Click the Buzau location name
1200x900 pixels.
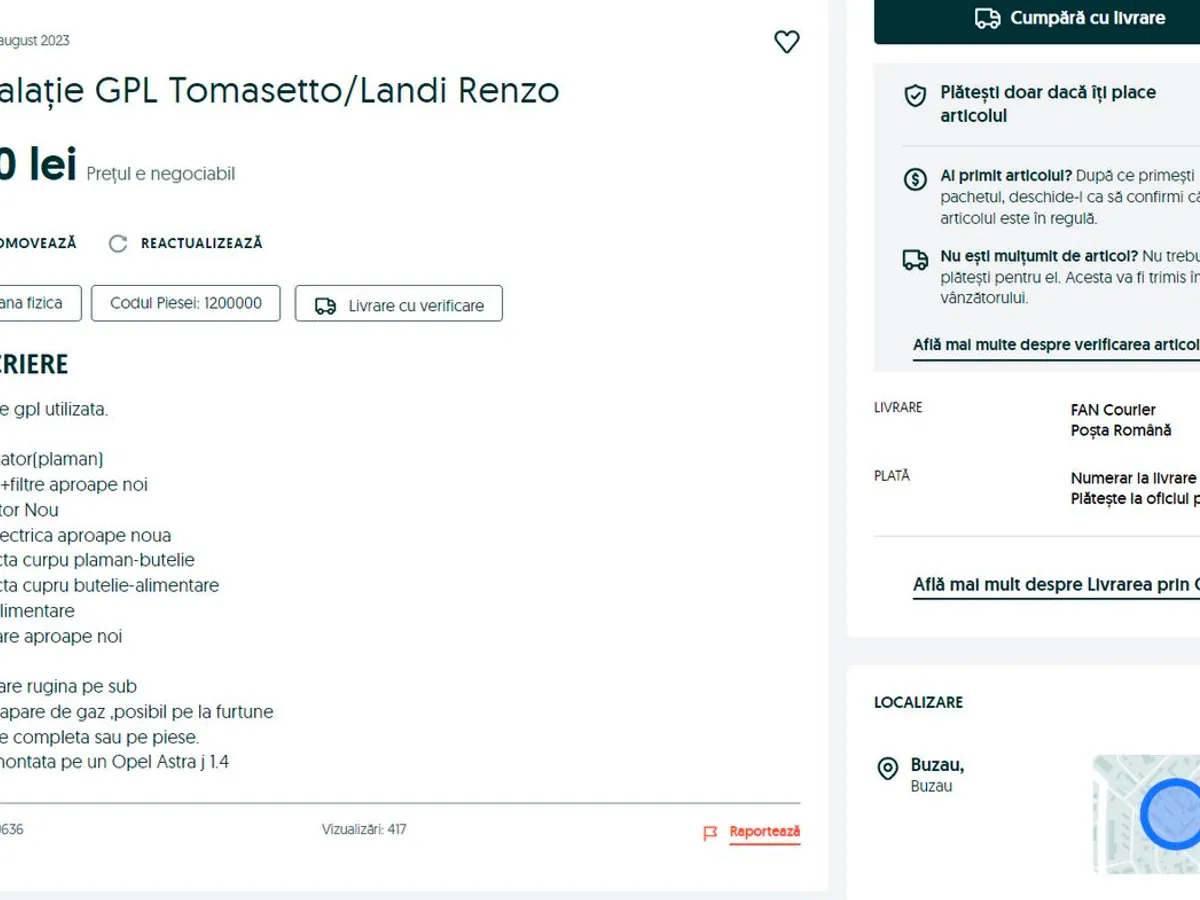coord(936,766)
